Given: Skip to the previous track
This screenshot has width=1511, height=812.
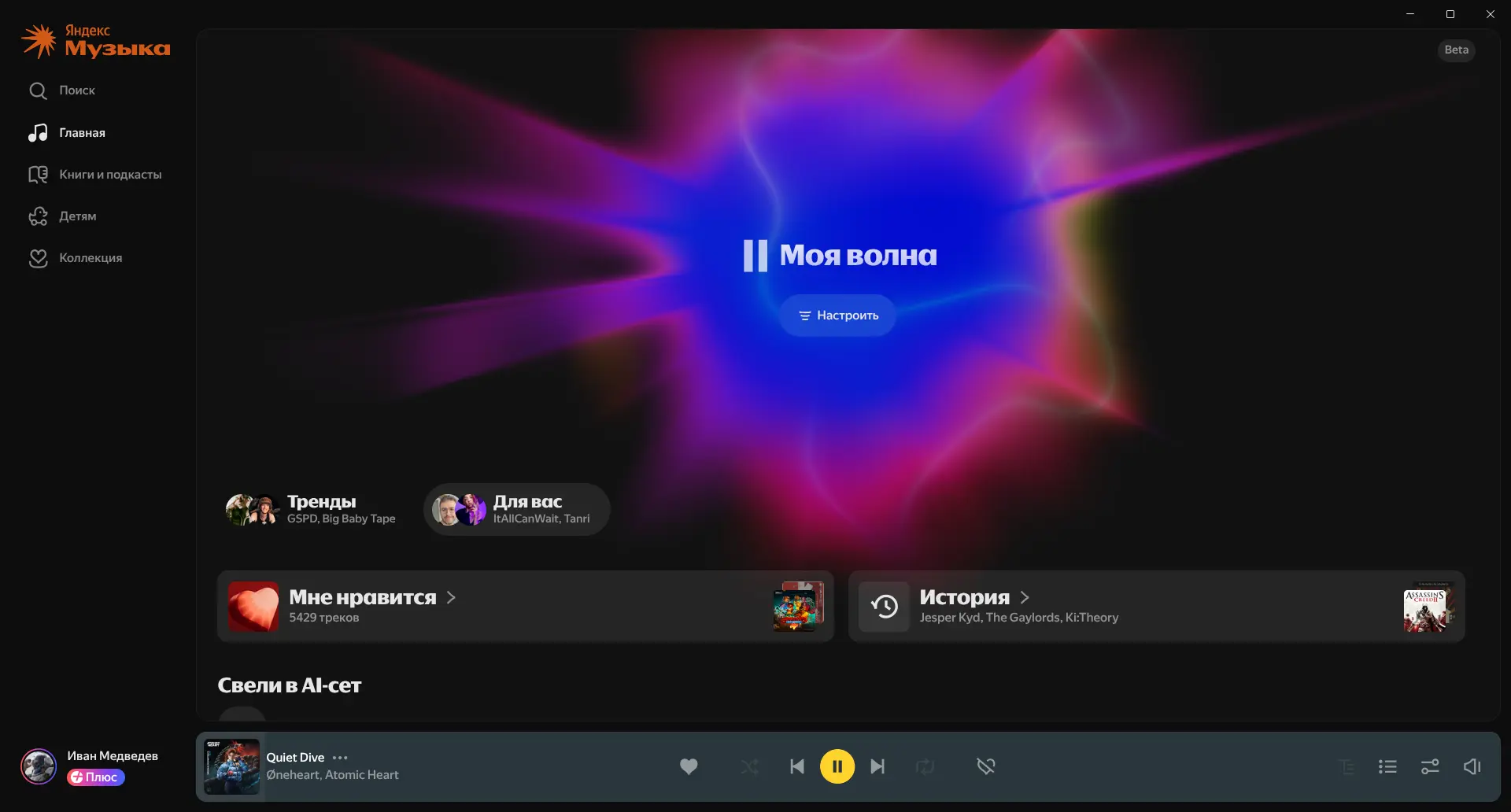Looking at the screenshot, I should [x=797, y=766].
